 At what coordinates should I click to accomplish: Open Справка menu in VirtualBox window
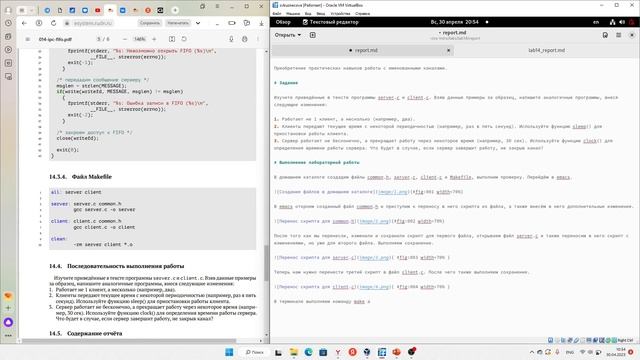click(362, 13)
